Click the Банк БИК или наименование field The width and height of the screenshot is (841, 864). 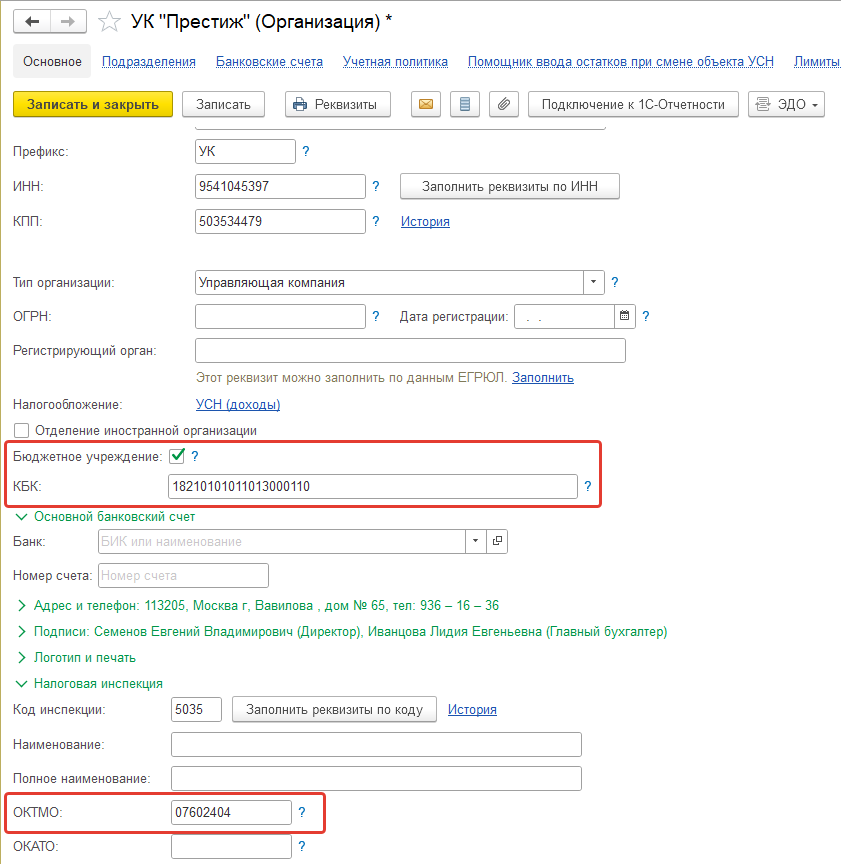tap(282, 541)
